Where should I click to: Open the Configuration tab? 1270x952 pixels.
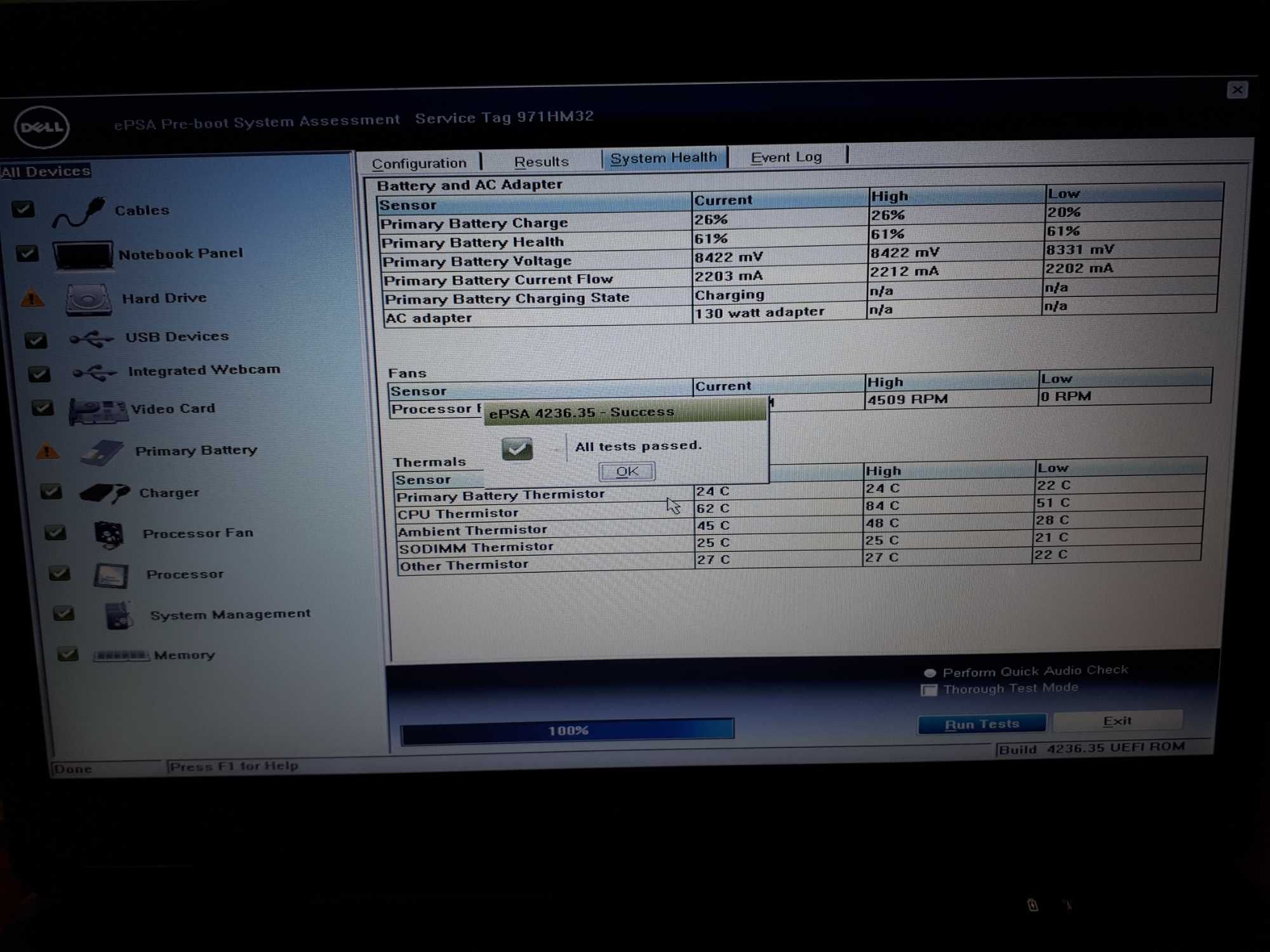pos(419,163)
